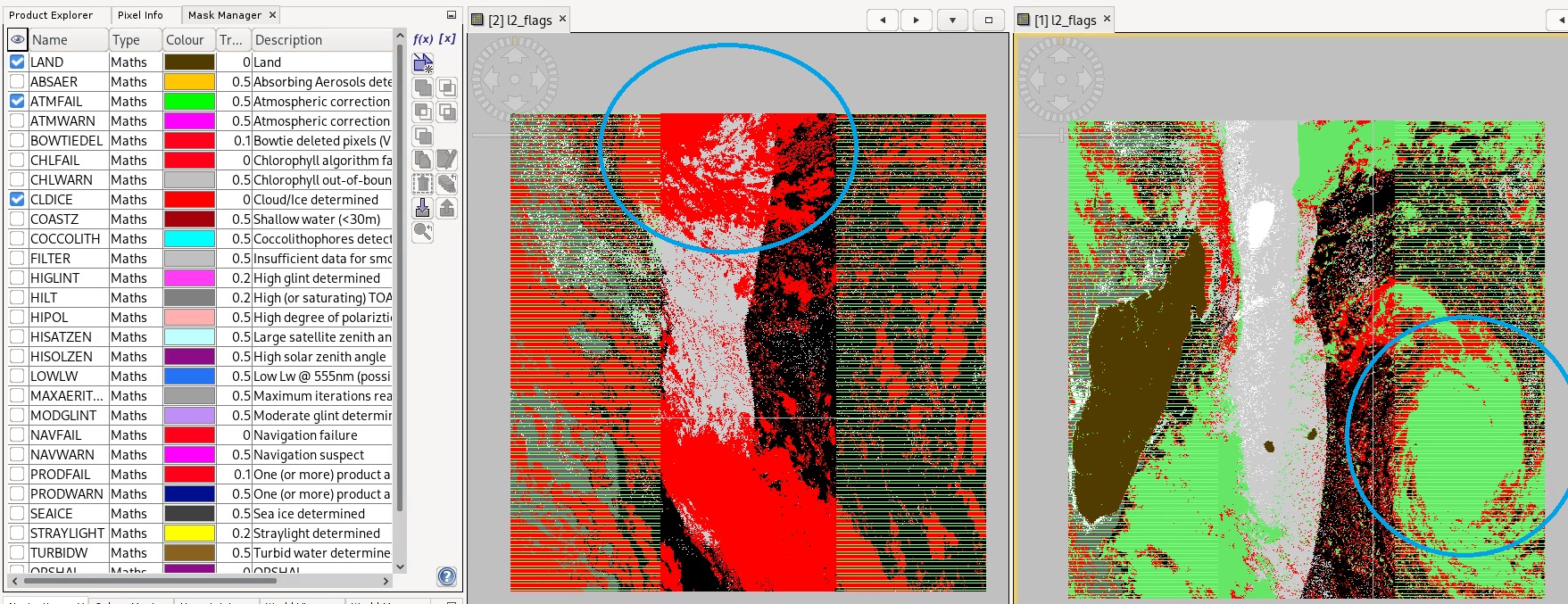The height and width of the screenshot is (604, 1568).
Task: Minimize the Mask Manager panel group
Action: 451,15
